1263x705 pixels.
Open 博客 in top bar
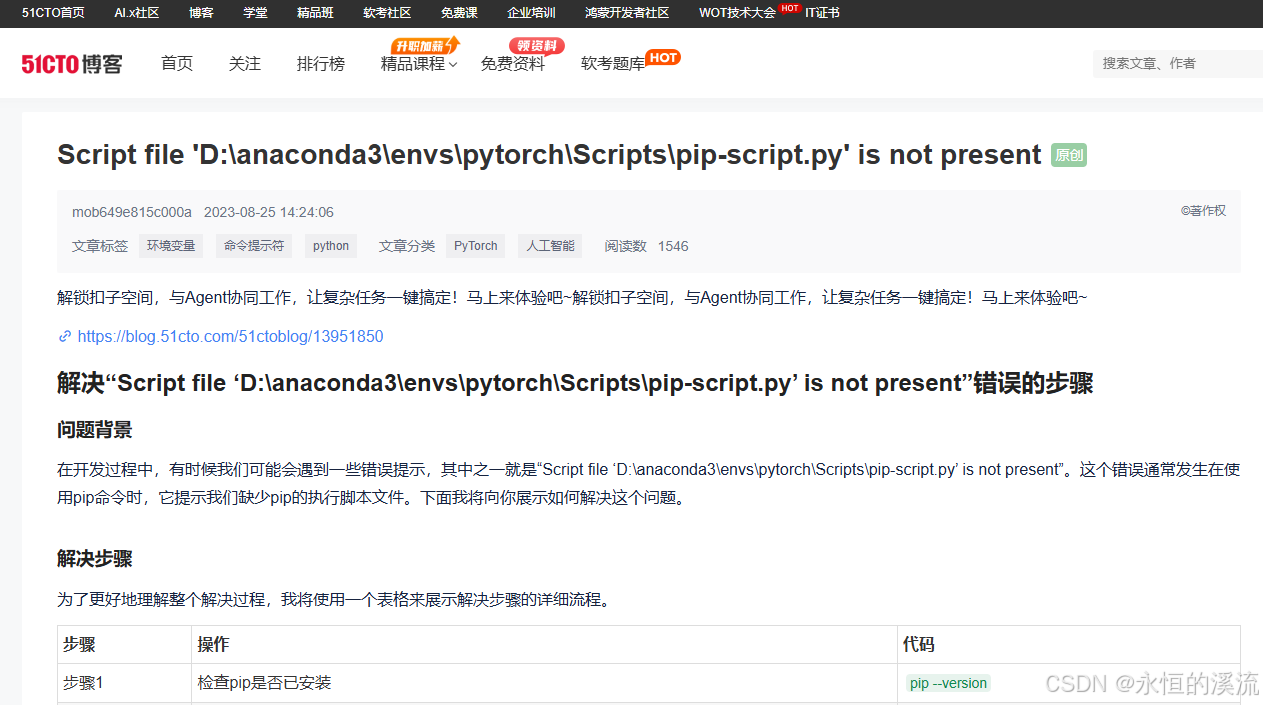[201, 13]
